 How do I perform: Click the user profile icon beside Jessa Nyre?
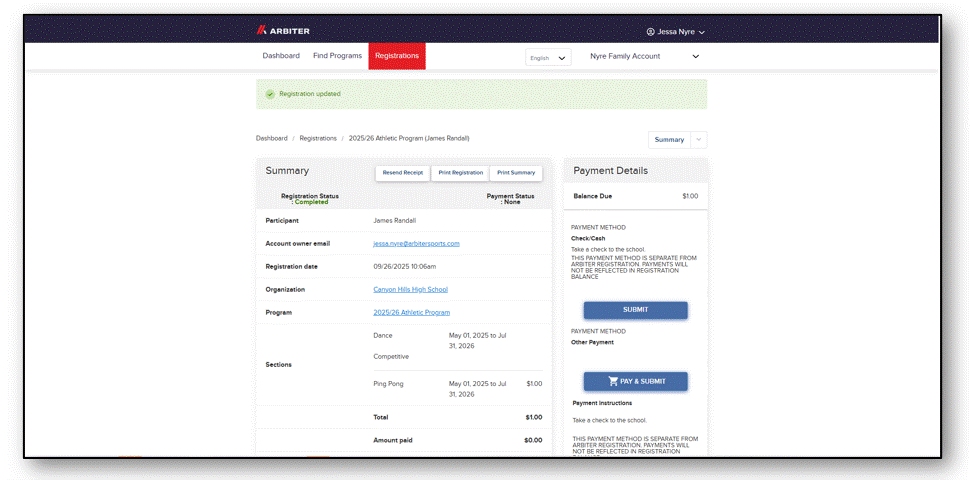coord(650,32)
